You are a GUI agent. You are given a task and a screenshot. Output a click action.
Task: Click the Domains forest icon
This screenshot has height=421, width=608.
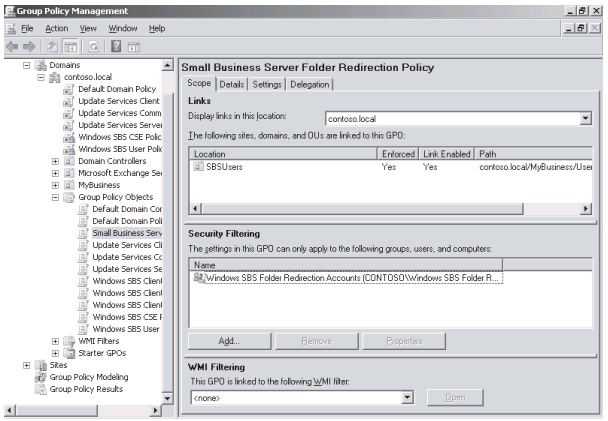click(41, 65)
